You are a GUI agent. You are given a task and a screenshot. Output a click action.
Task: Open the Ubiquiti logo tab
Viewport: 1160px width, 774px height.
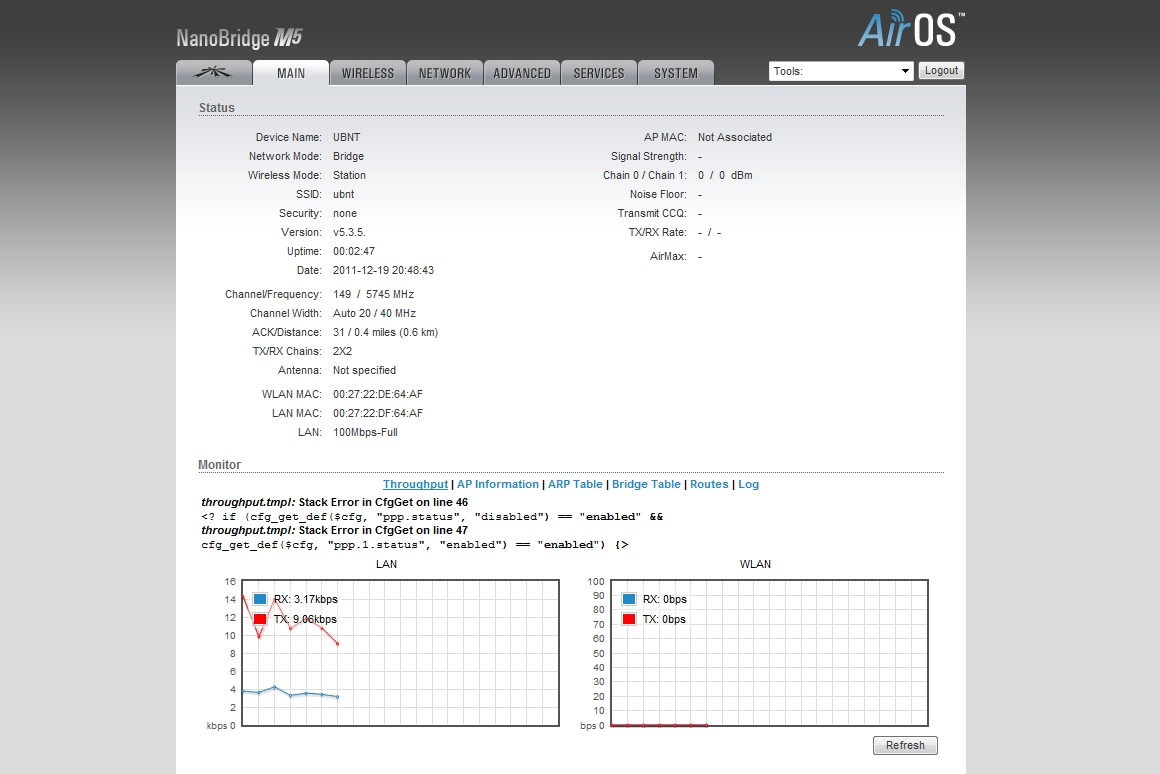click(214, 73)
